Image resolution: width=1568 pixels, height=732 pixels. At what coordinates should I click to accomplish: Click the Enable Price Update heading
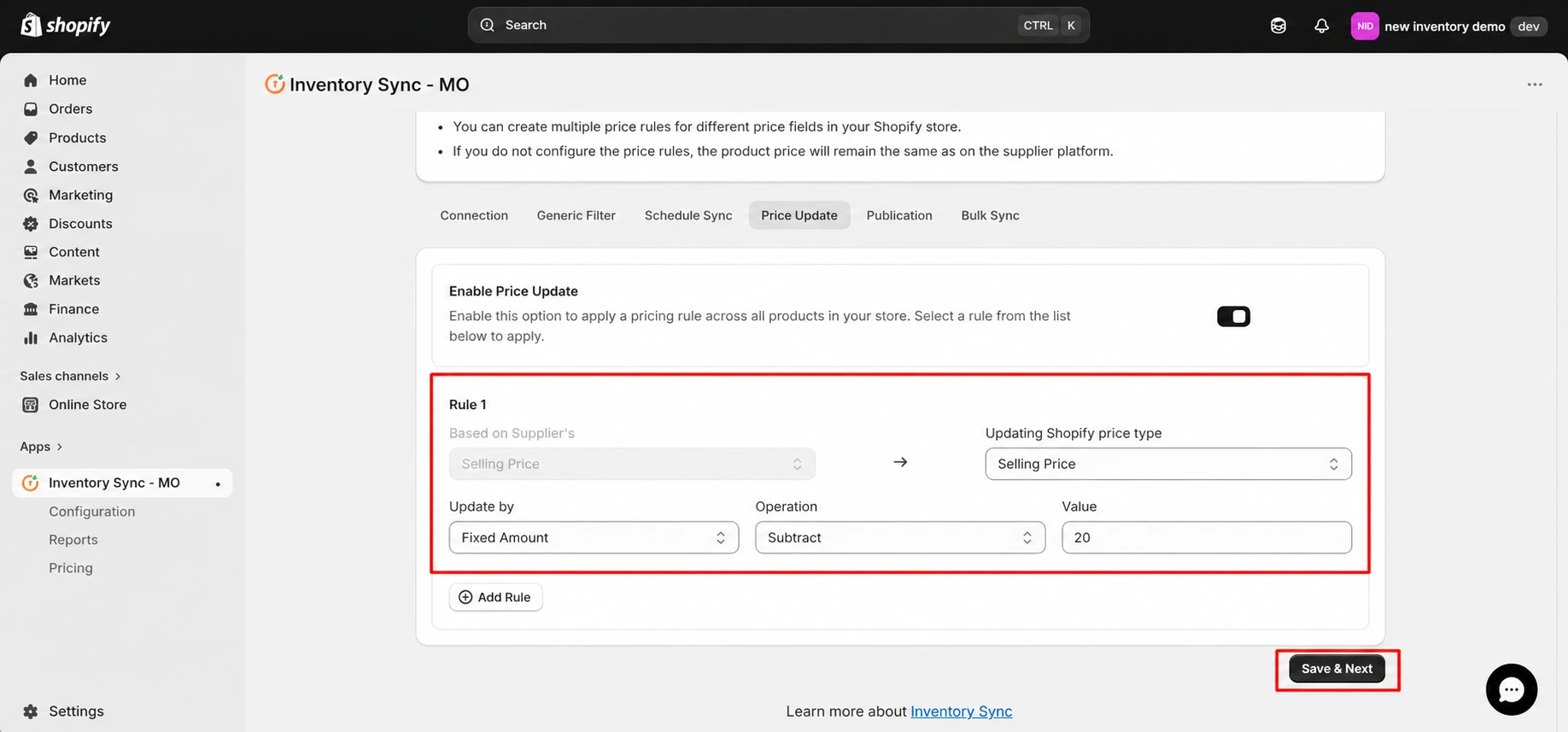(513, 291)
